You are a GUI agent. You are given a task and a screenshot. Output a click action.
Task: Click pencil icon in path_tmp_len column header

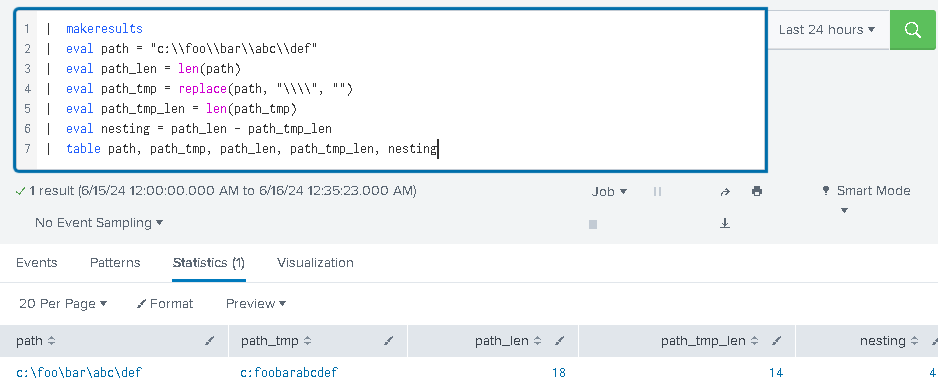coord(776,341)
